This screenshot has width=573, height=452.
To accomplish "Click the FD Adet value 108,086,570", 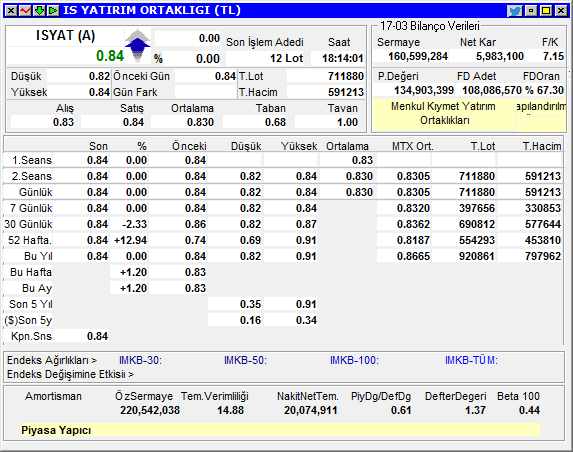I will click(x=492, y=90).
